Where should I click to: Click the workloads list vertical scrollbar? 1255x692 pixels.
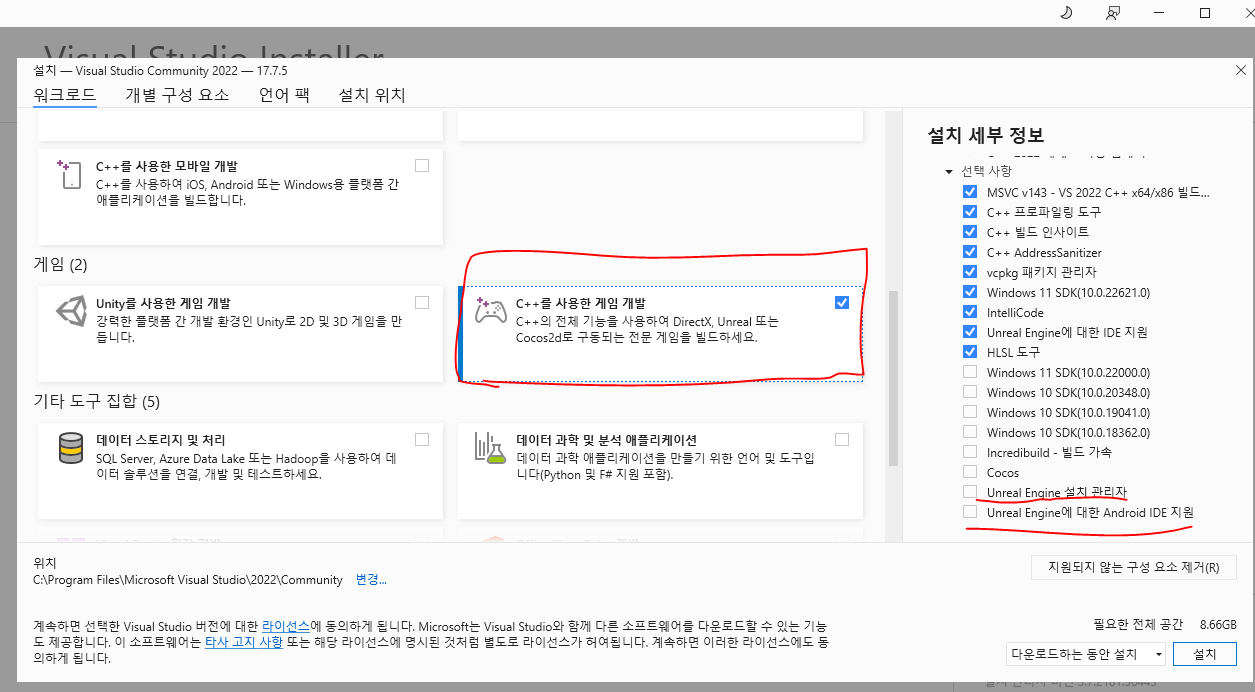pos(894,380)
